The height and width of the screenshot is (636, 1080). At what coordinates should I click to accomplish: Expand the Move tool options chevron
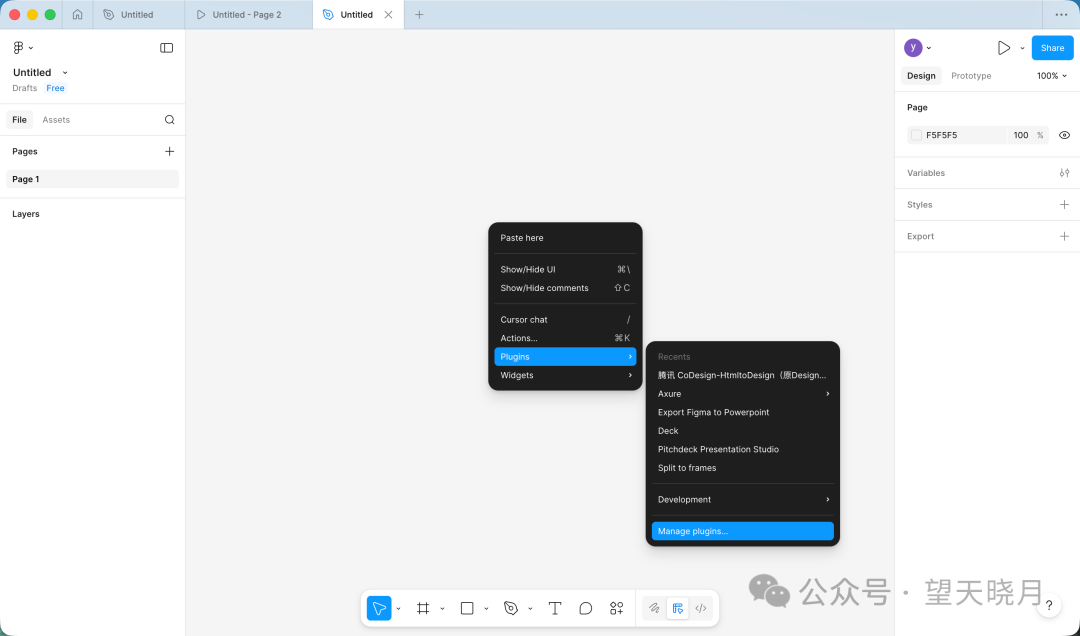pyautogui.click(x=396, y=607)
